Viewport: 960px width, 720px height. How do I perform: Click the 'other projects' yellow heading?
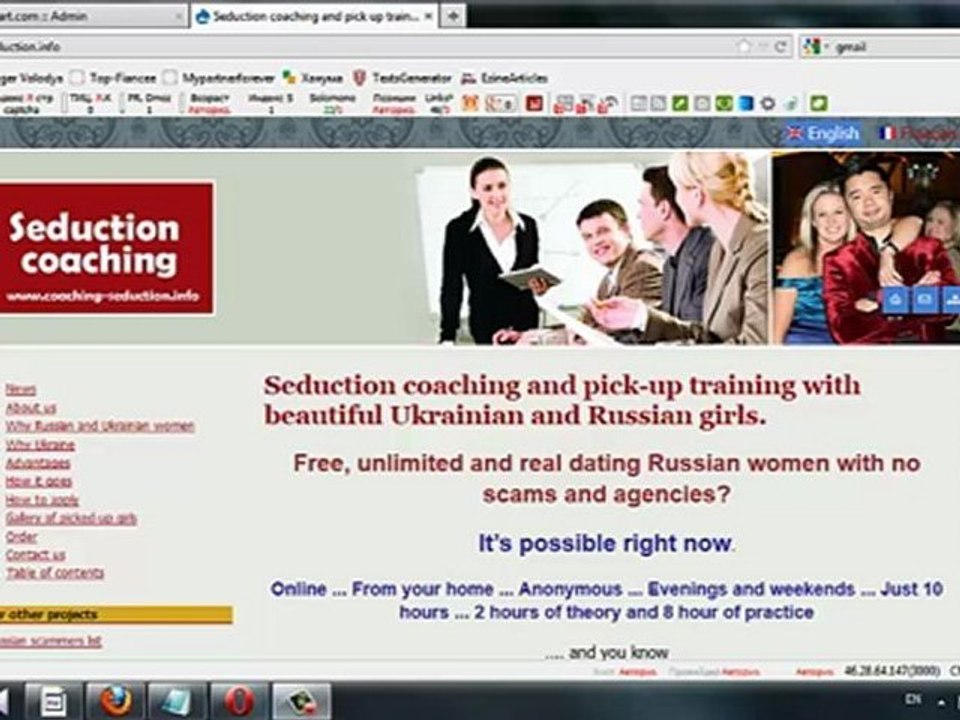click(x=116, y=614)
